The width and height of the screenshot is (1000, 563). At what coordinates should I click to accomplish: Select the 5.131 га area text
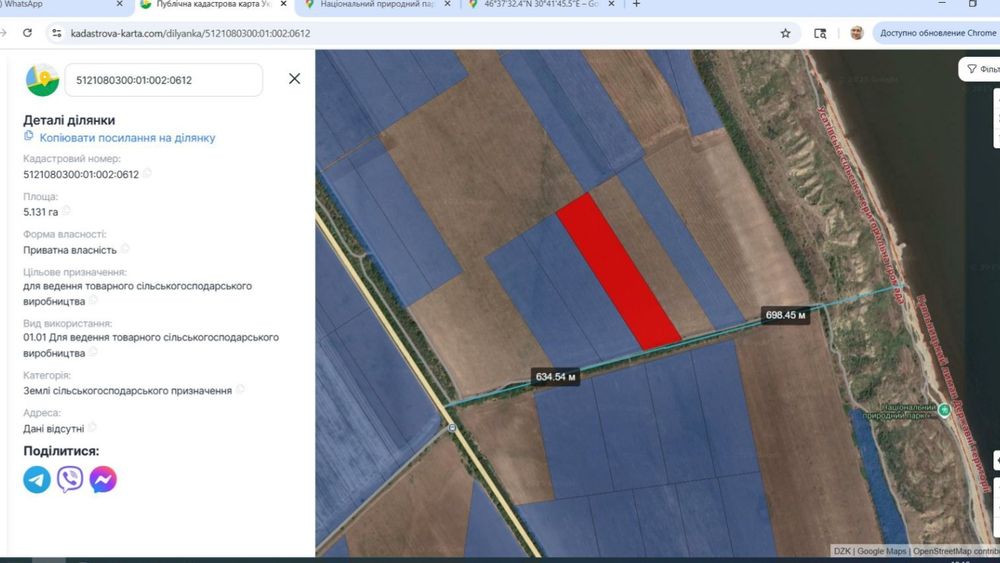[40, 212]
